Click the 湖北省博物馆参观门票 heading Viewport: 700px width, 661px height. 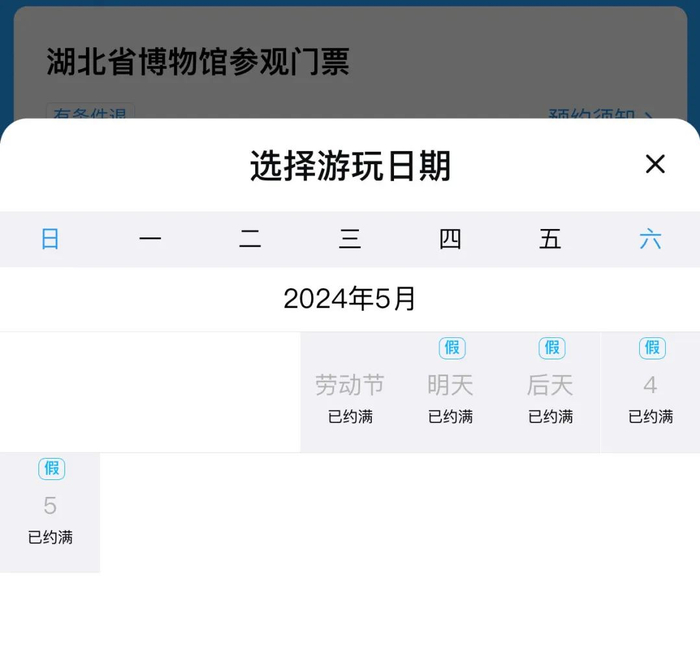198,62
